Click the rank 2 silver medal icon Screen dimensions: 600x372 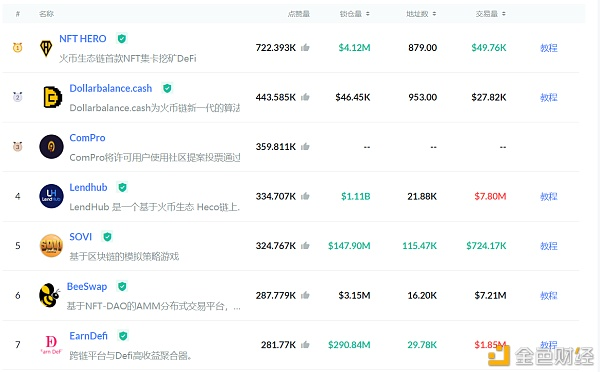coord(18,97)
